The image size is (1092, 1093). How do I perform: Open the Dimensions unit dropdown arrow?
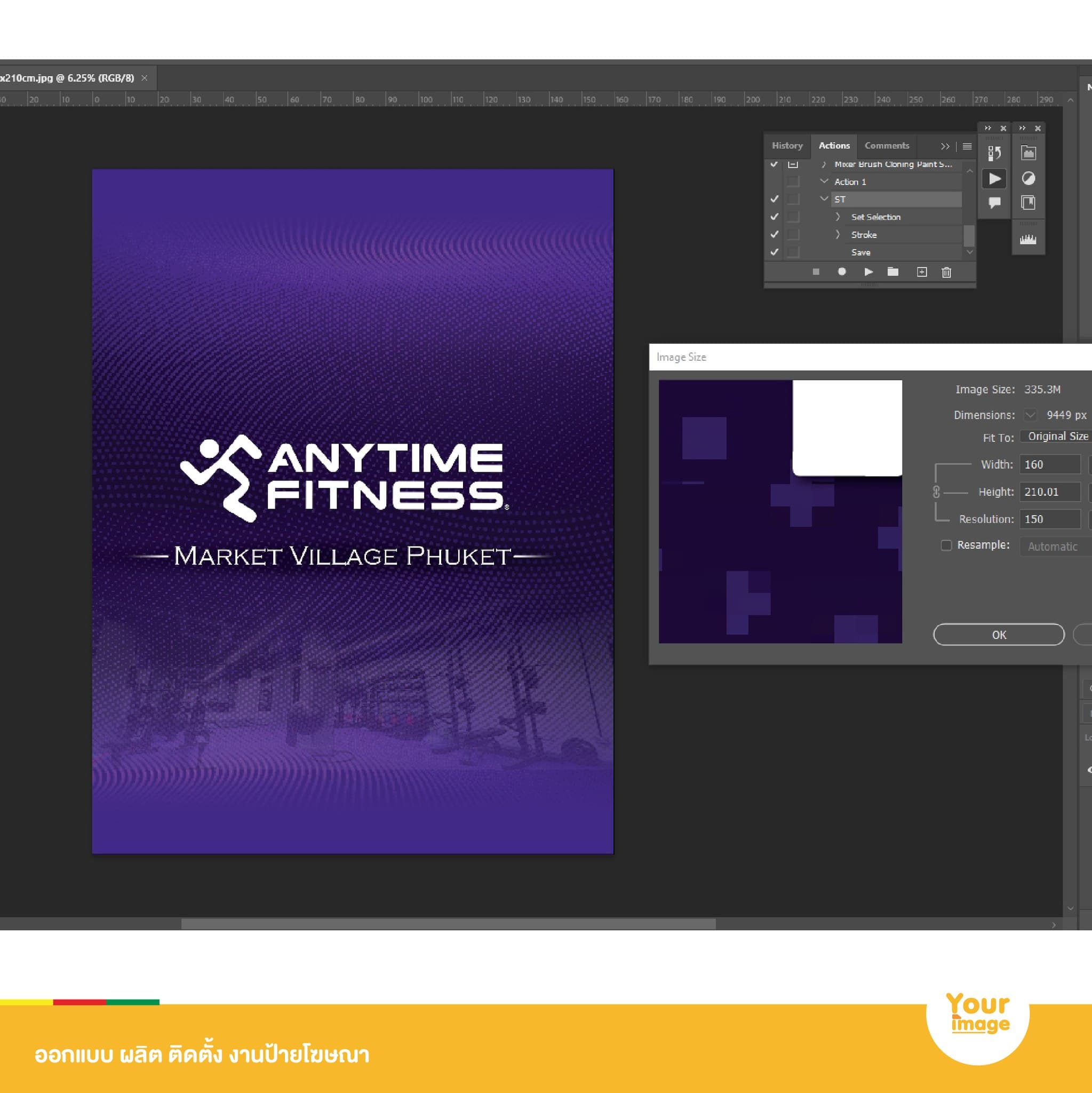tap(1030, 415)
